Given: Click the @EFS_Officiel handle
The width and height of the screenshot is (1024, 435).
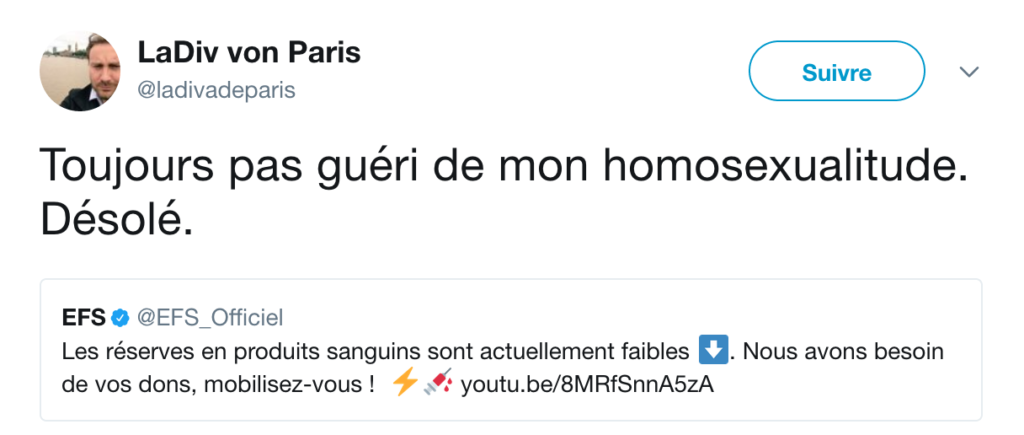Looking at the screenshot, I should click(x=210, y=318).
